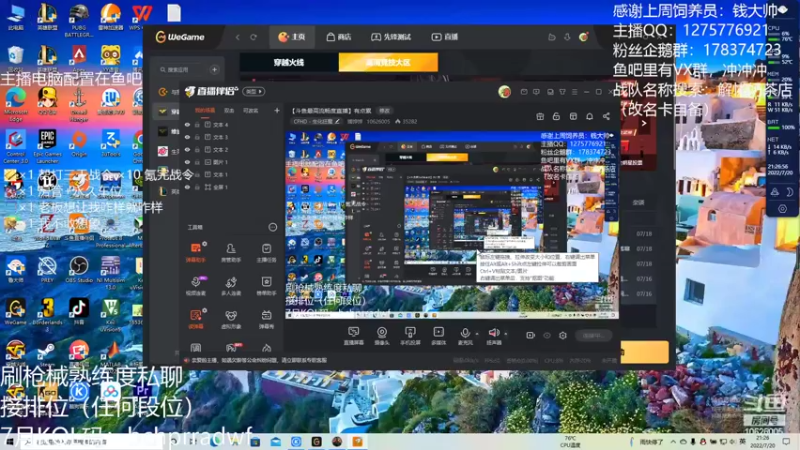This screenshot has height=450, width=800.
Task: Click the WeGame back arrow
Action: coord(238,37)
